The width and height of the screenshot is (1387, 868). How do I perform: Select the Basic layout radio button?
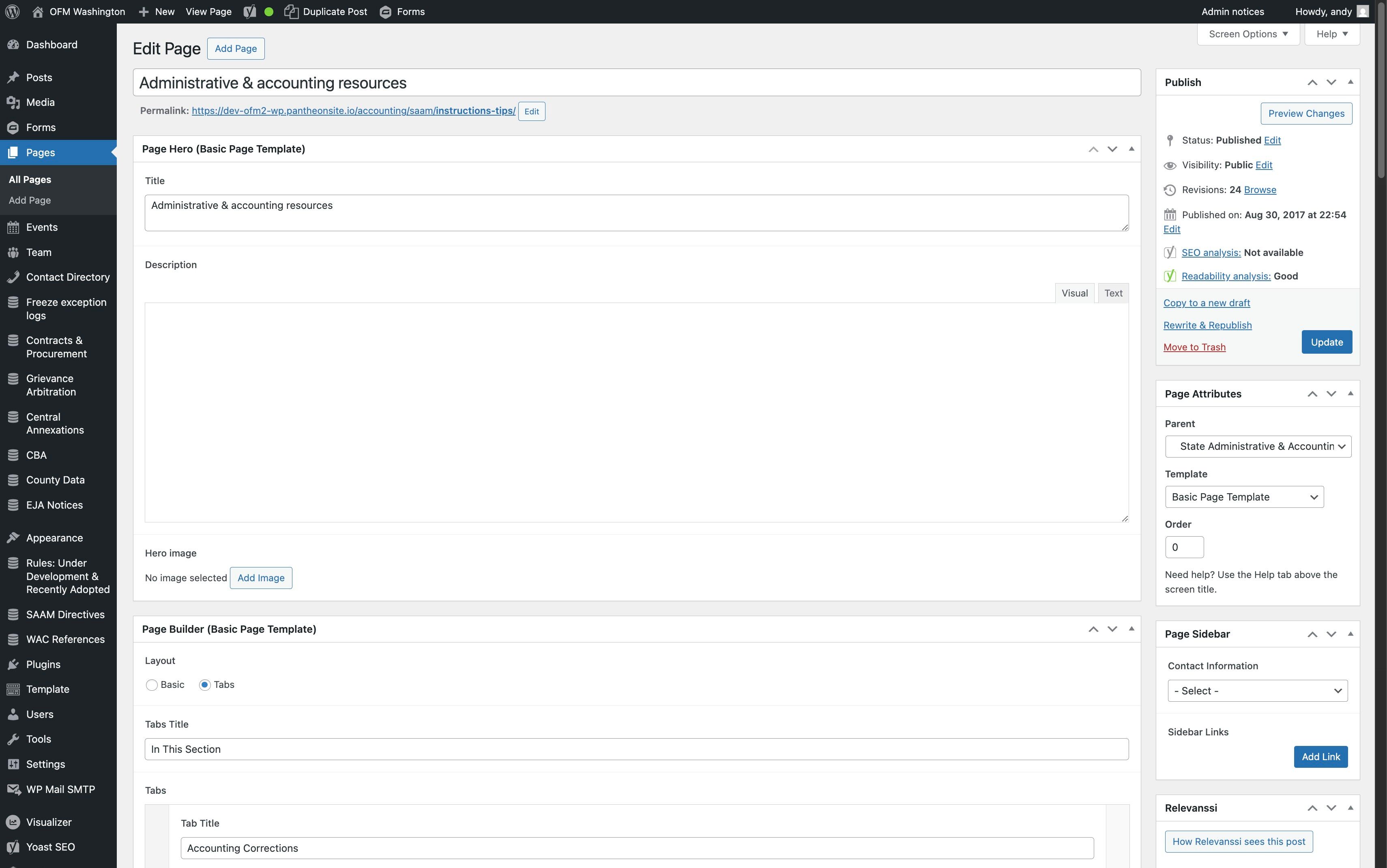tap(152, 685)
